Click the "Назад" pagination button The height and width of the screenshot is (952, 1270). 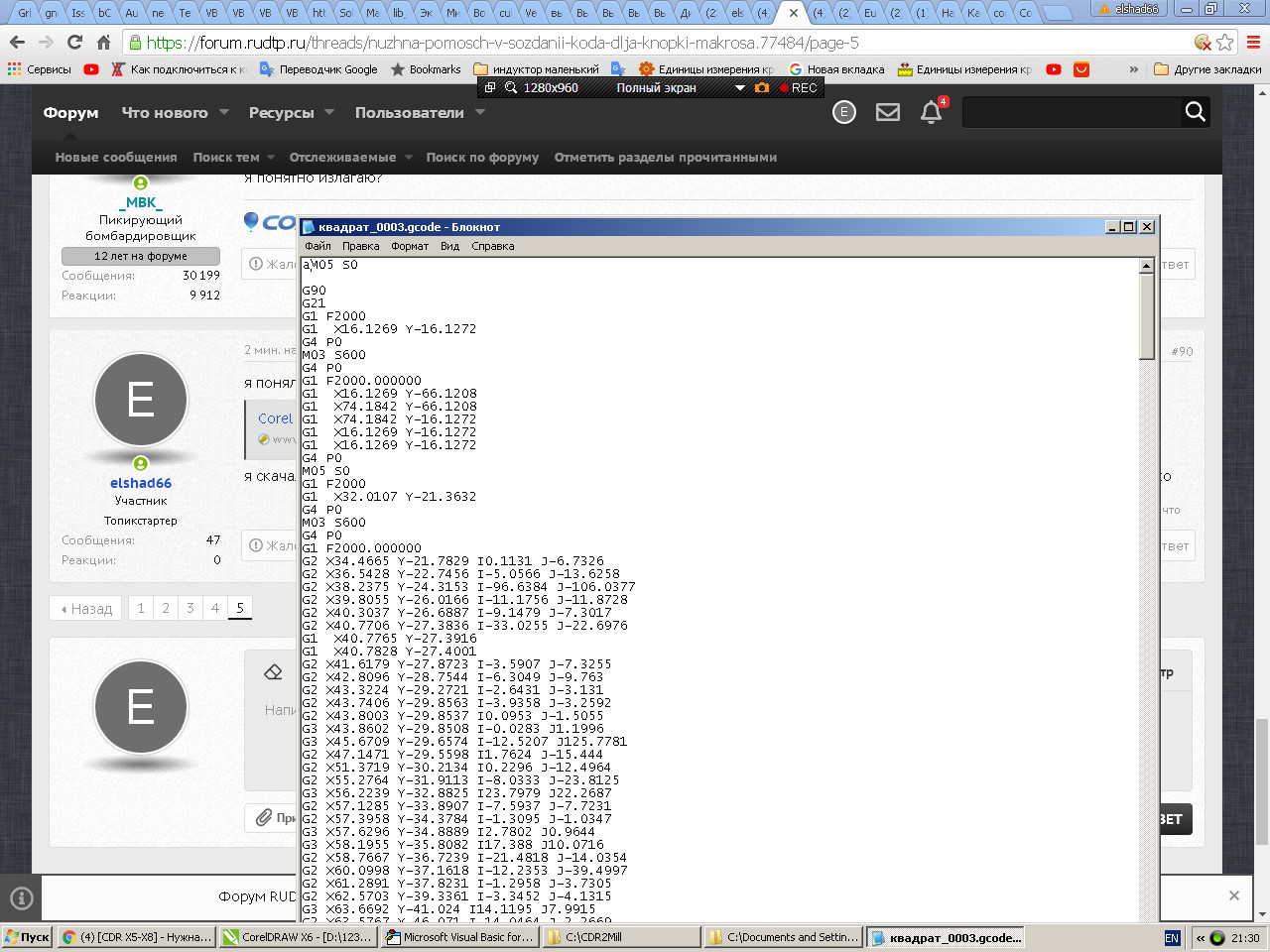[x=86, y=608]
